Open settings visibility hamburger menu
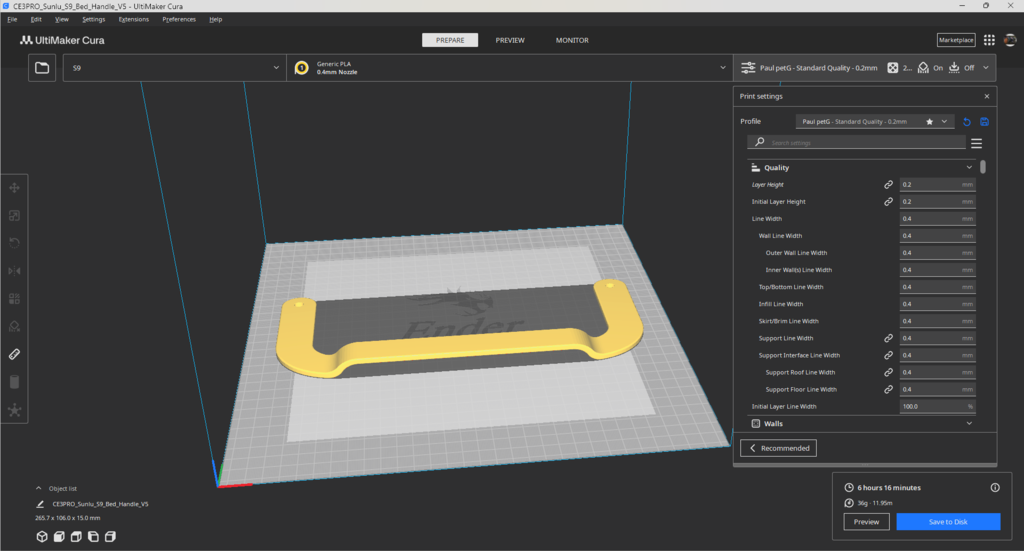 pos(976,143)
